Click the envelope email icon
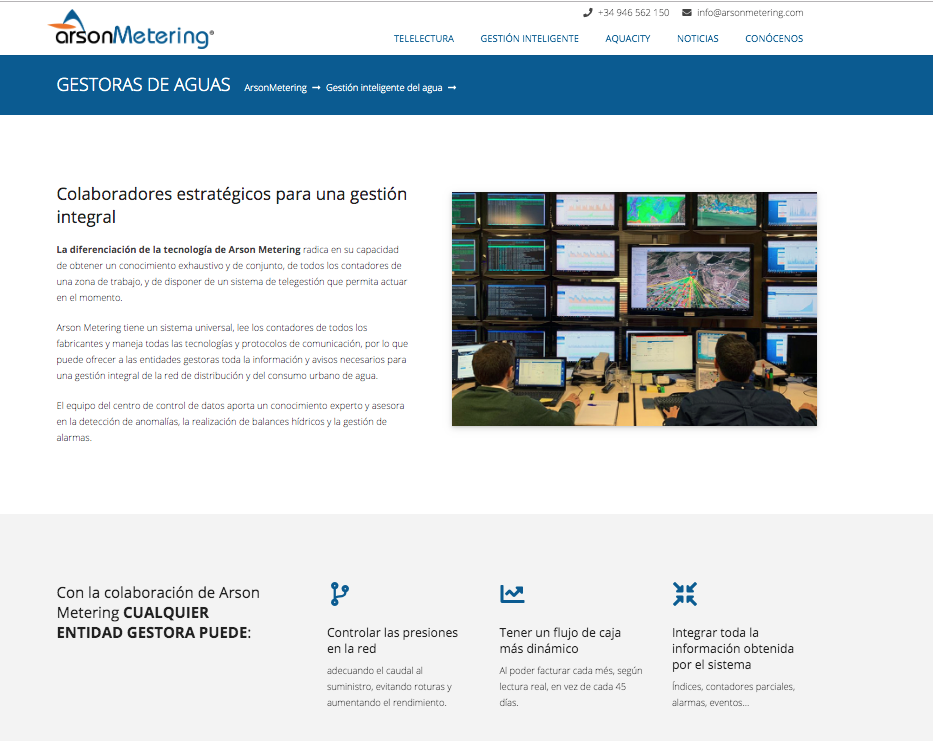Screen dimensions: 933x741 (687, 12)
